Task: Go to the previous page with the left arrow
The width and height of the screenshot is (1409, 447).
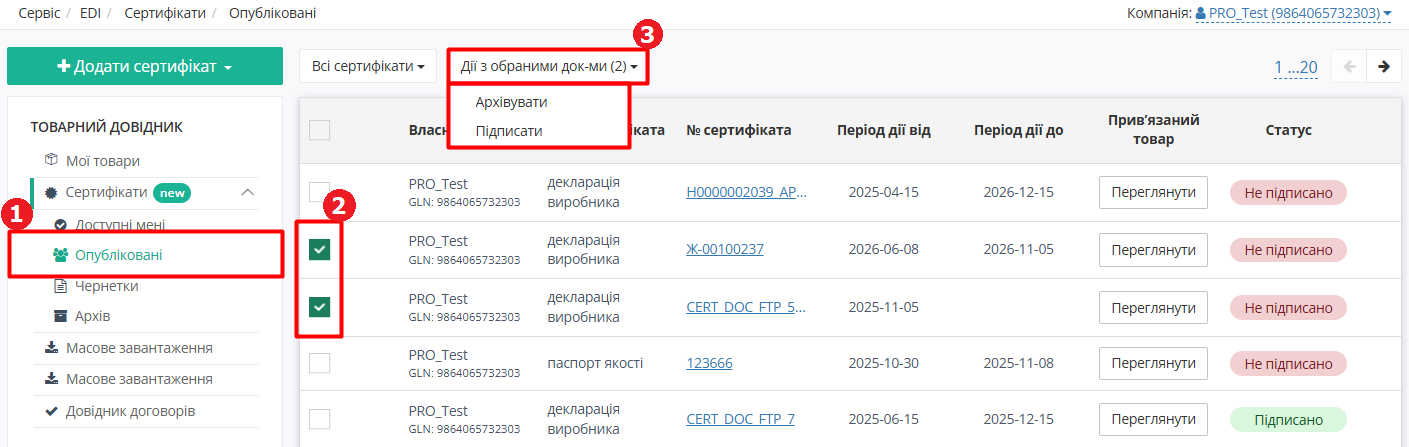Action: click(x=1349, y=67)
